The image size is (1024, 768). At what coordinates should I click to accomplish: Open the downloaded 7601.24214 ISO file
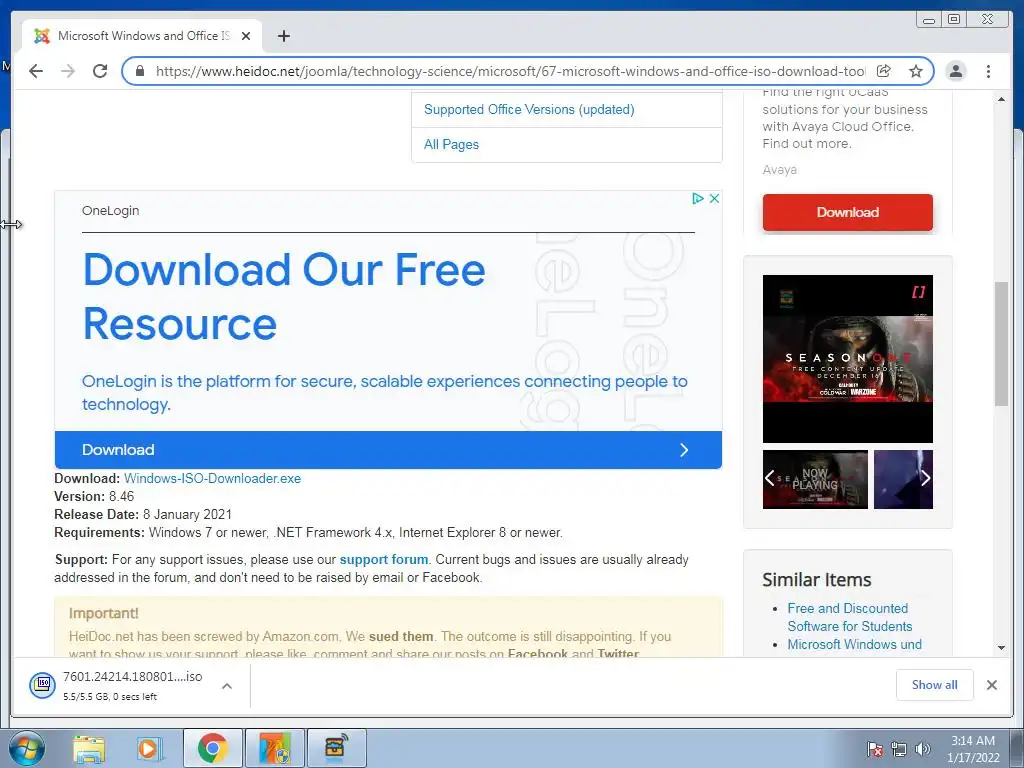(116, 685)
